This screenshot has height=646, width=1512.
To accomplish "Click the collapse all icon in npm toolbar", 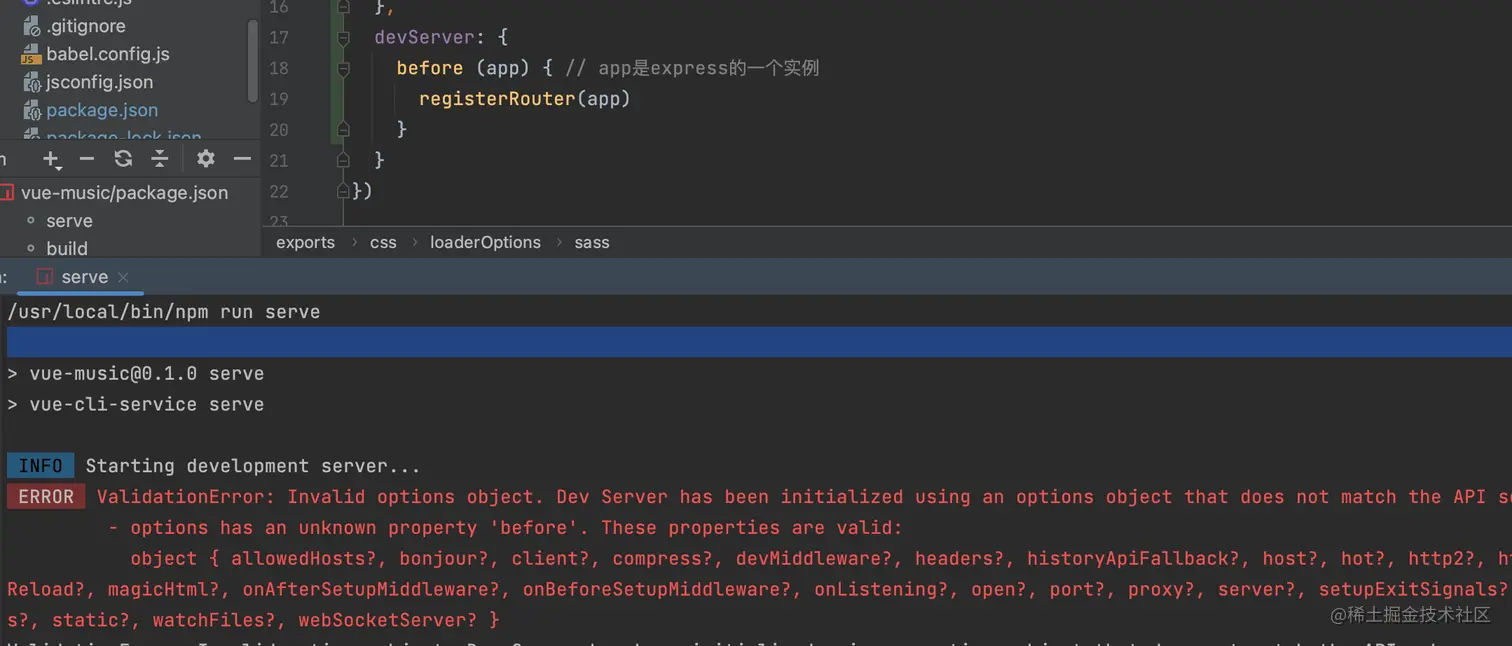I will tap(160, 159).
